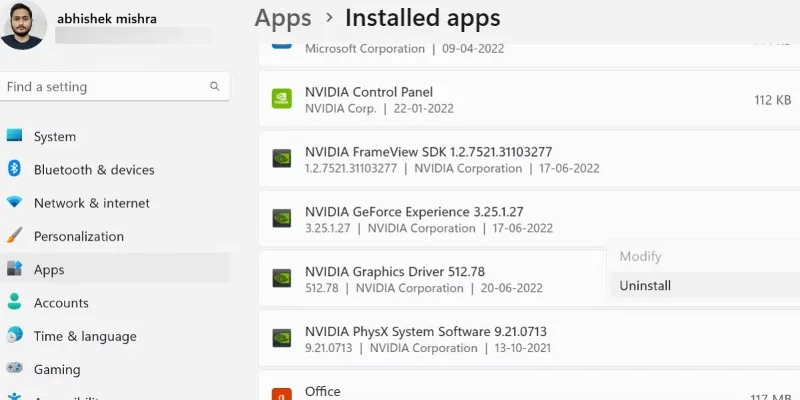Screen dimensions: 800x400
Task: Click the Apps breadcrumb link
Action: coord(283,18)
